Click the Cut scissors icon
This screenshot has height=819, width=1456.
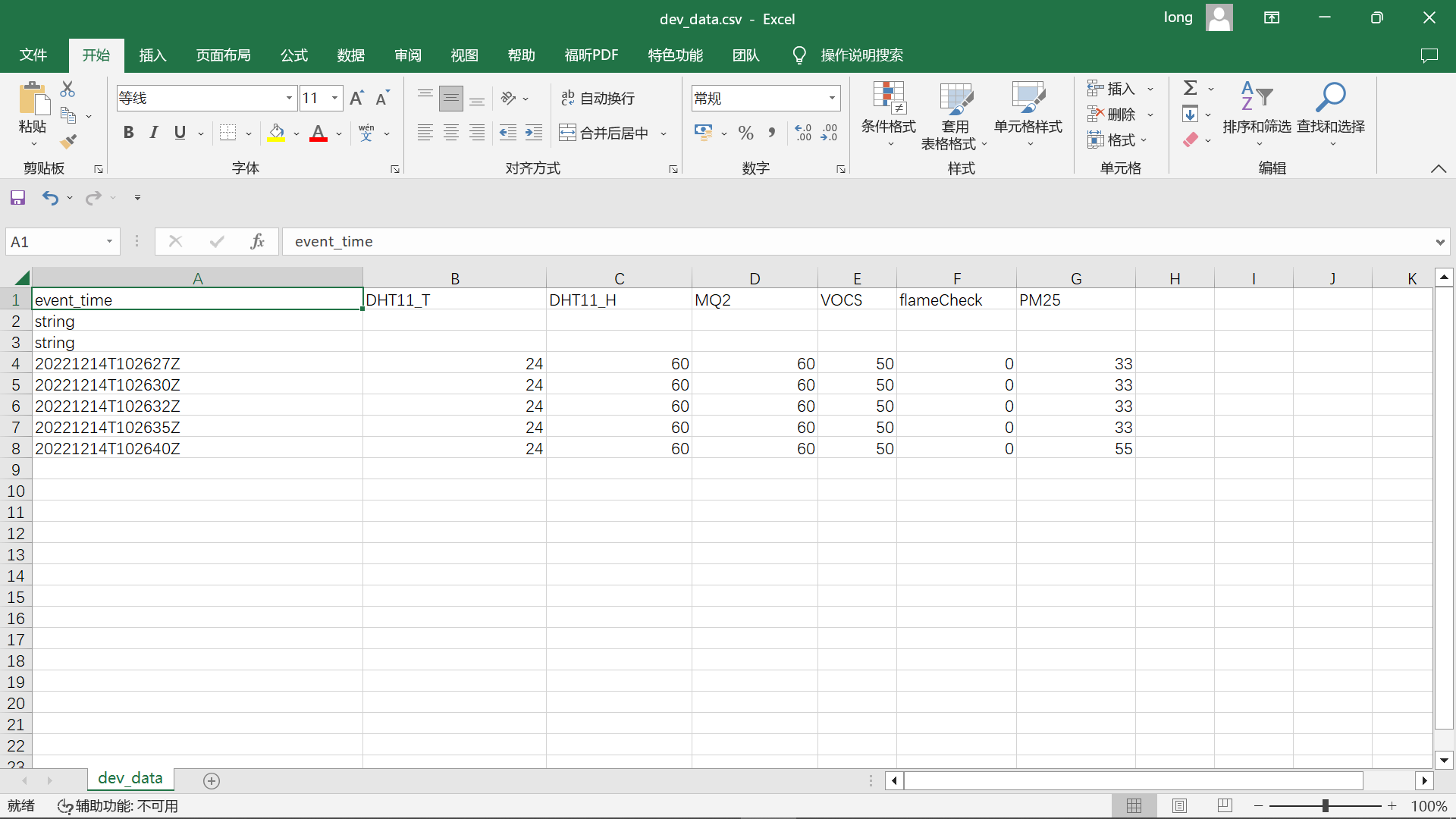67,89
